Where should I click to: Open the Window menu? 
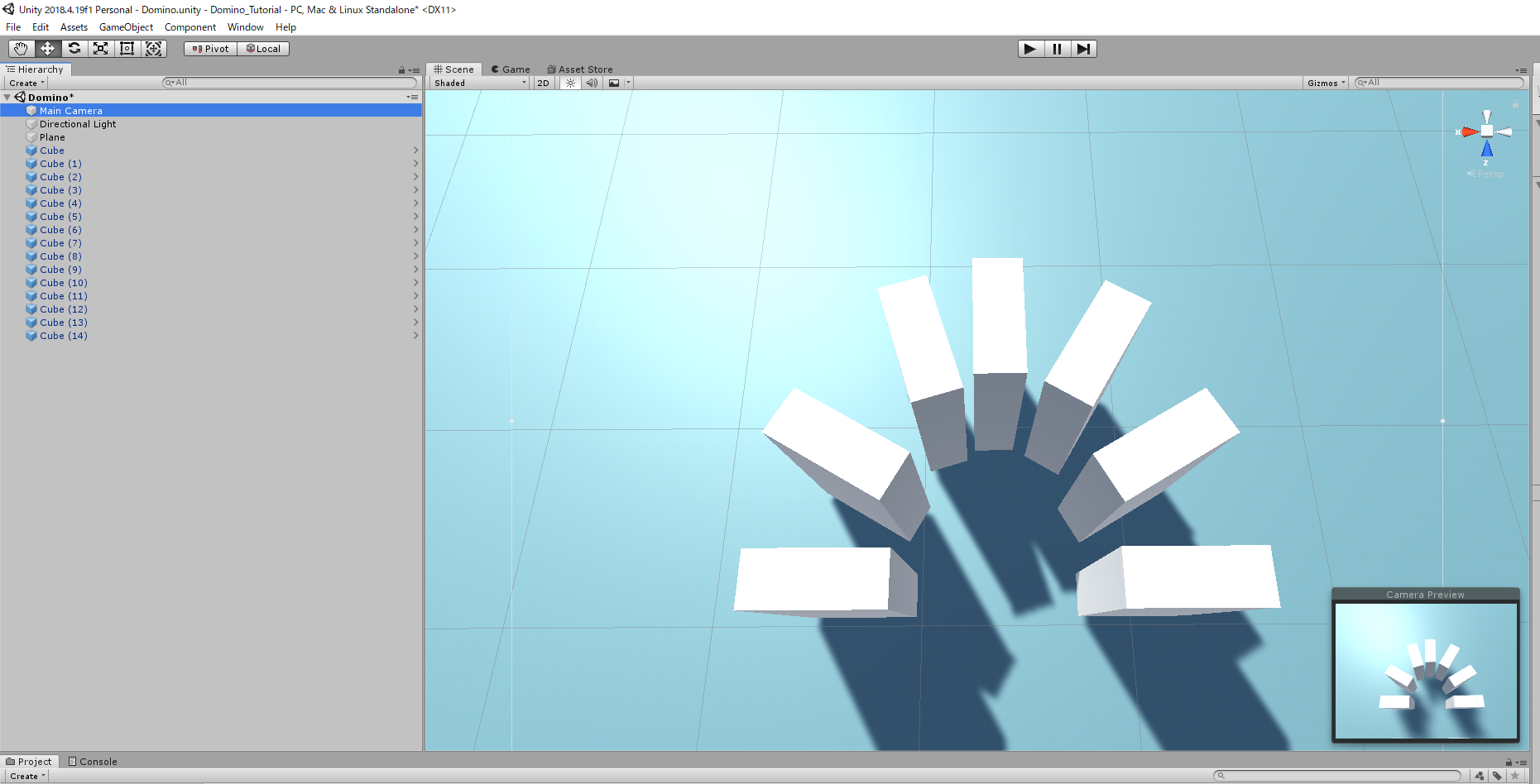[x=246, y=27]
